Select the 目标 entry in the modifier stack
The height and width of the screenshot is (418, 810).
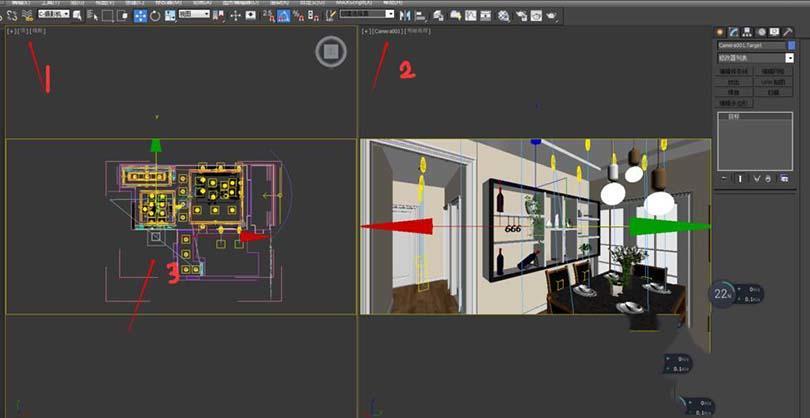(755, 117)
